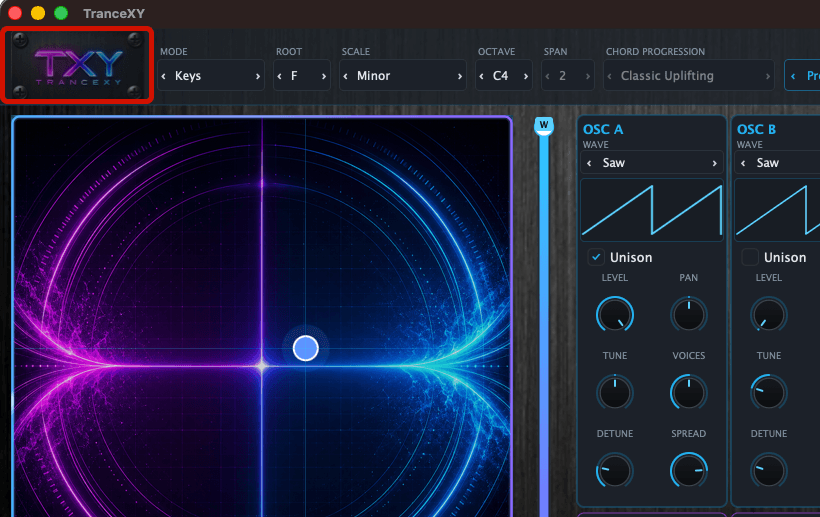Viewport: 820px width, 517px height.
Task: Open the Octave selector showing C4
Action: [504, 76]
